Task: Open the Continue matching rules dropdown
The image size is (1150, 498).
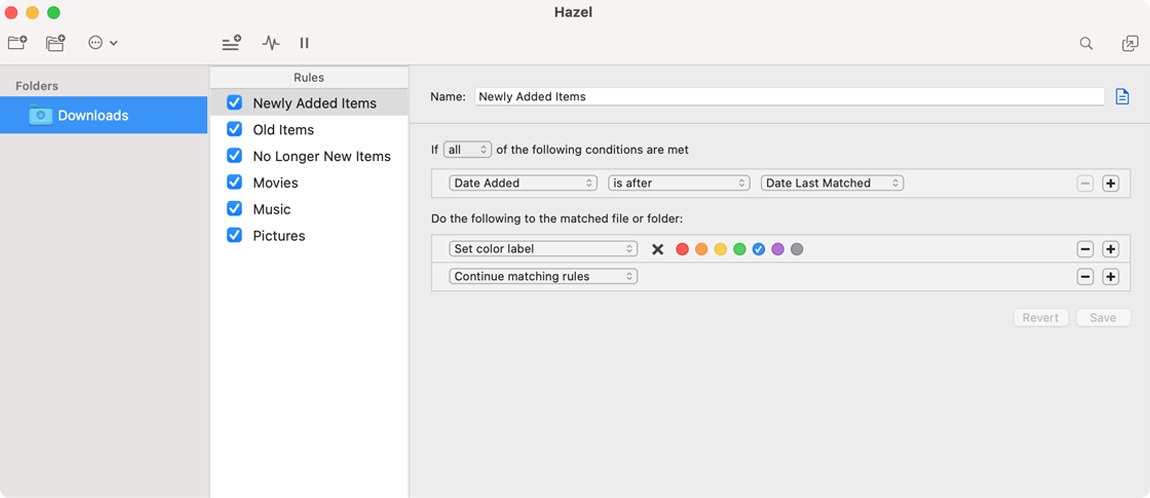Action: pos(543,277)
